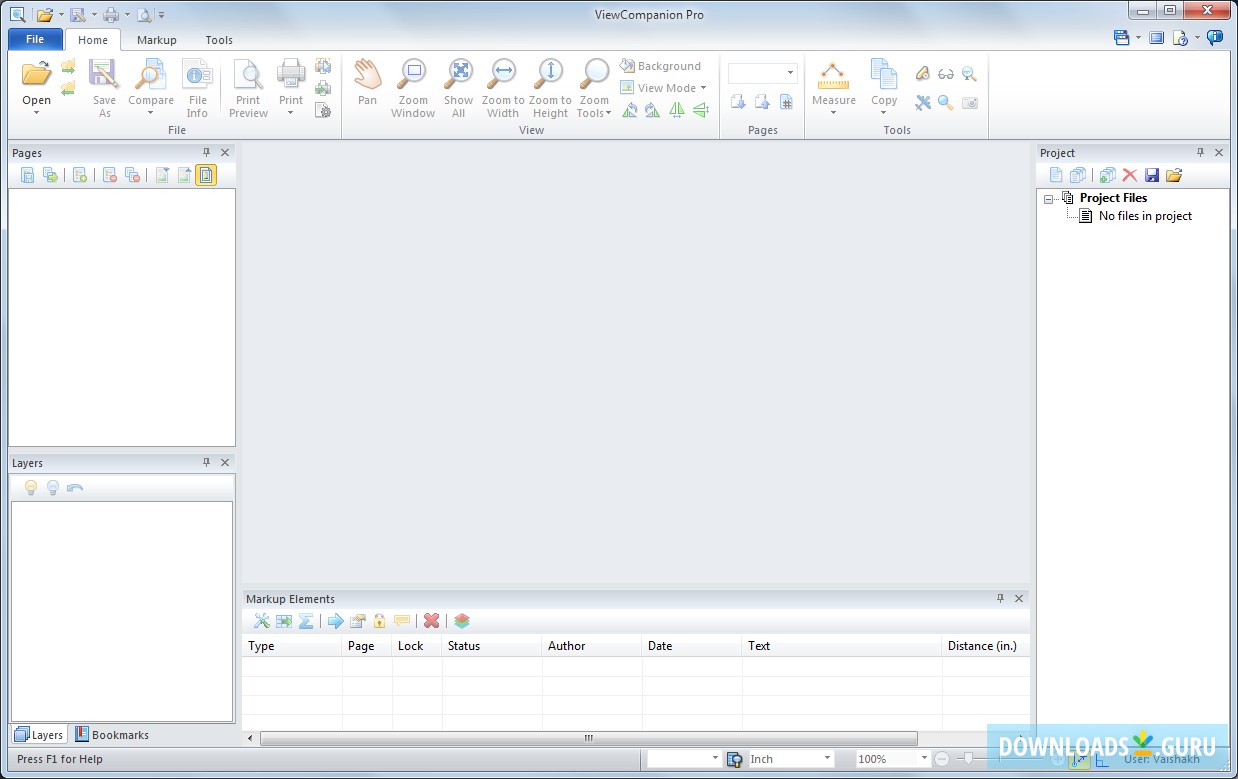Choose Zoom to Height
This screenshot has width=1238, height=779.
550,88
